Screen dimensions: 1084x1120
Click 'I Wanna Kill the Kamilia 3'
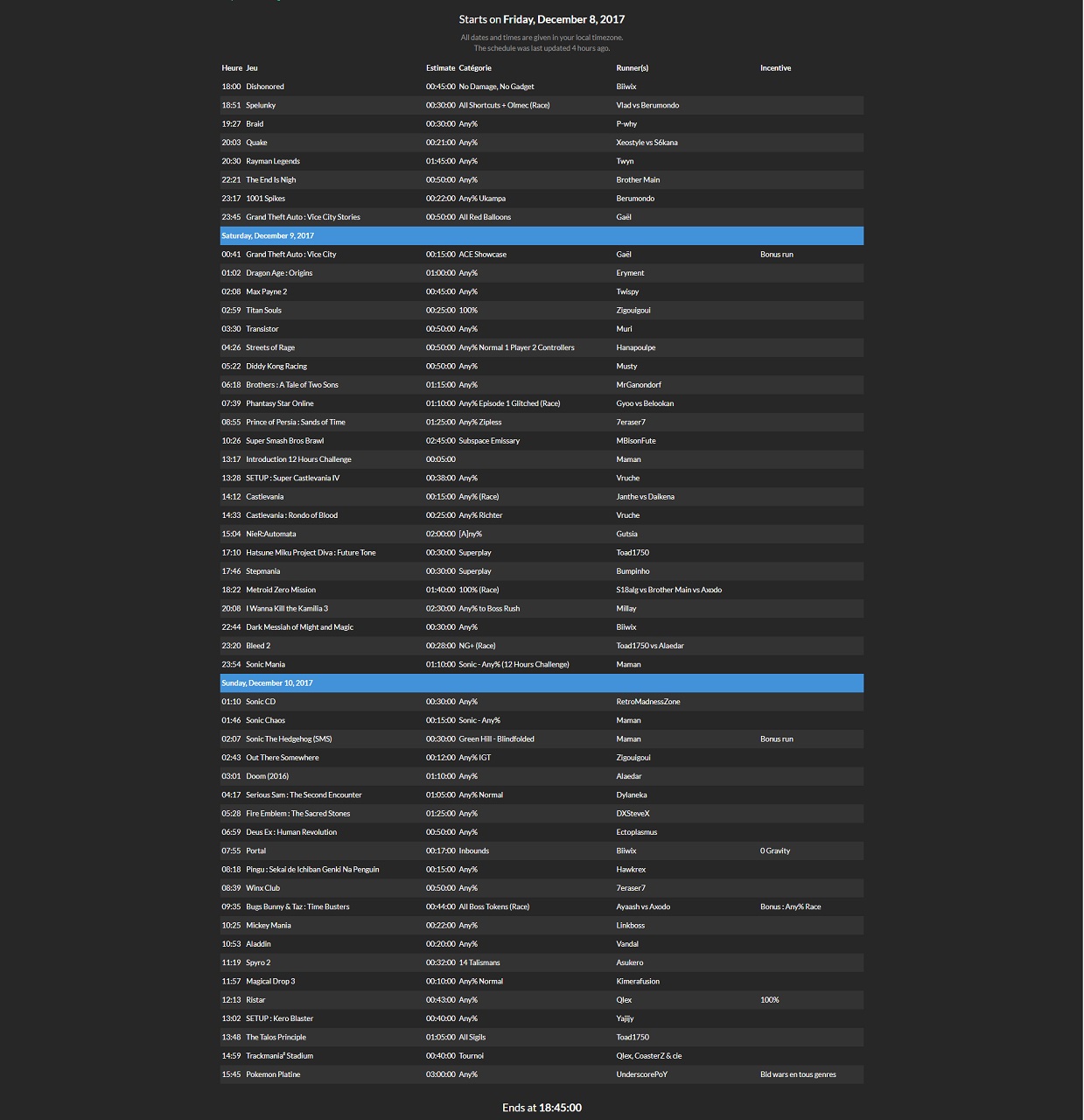tap(287, 609)
